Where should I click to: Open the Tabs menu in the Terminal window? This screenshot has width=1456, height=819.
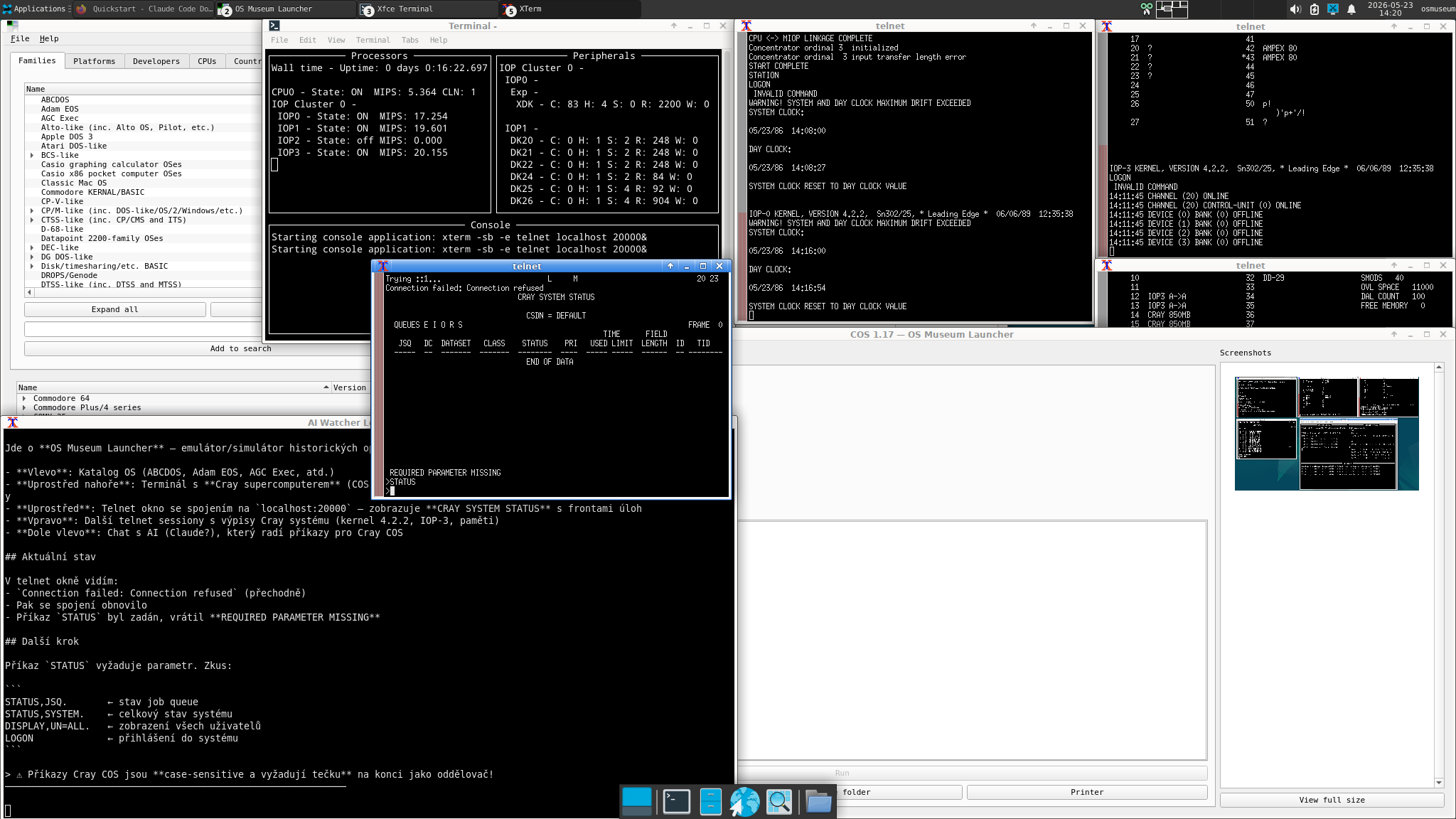(410, 40)
